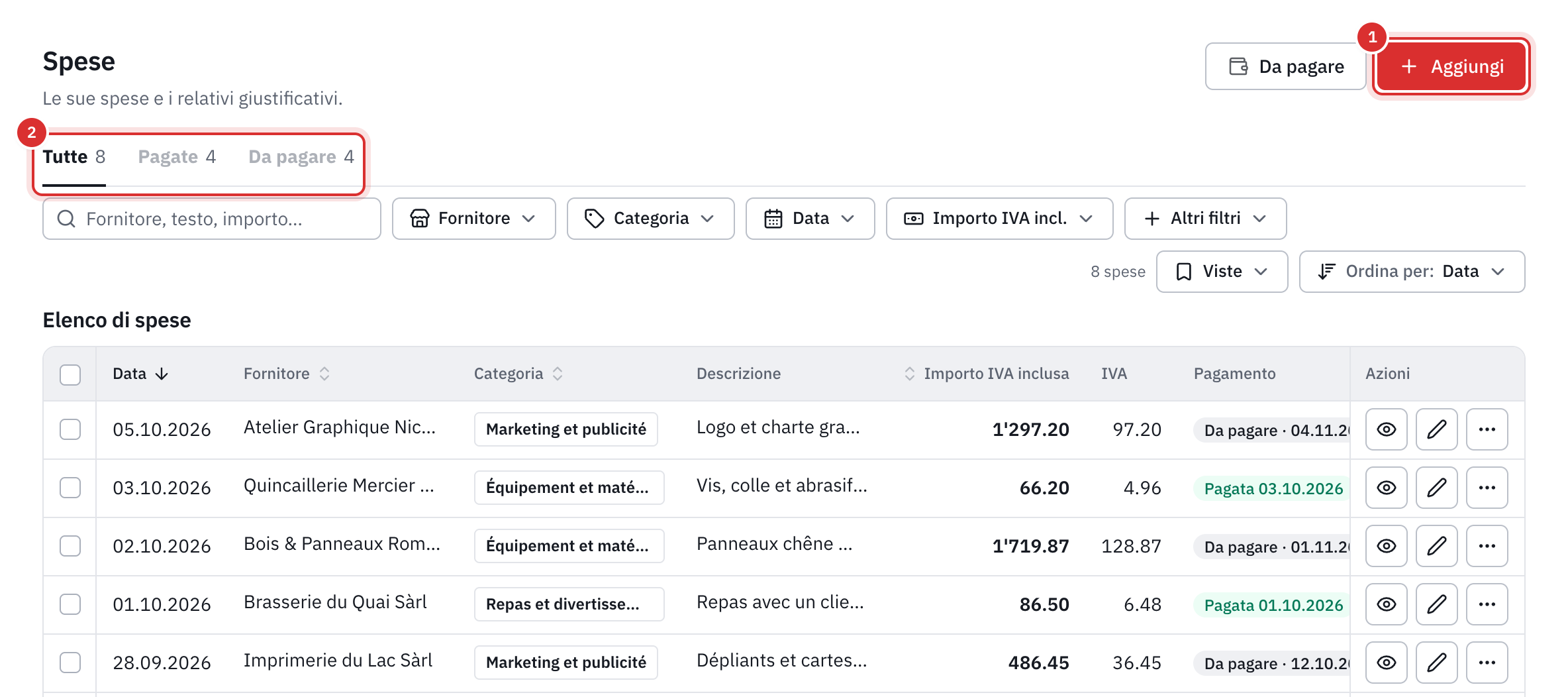Sort the table by Categoria column header

[x=518, y=374]
